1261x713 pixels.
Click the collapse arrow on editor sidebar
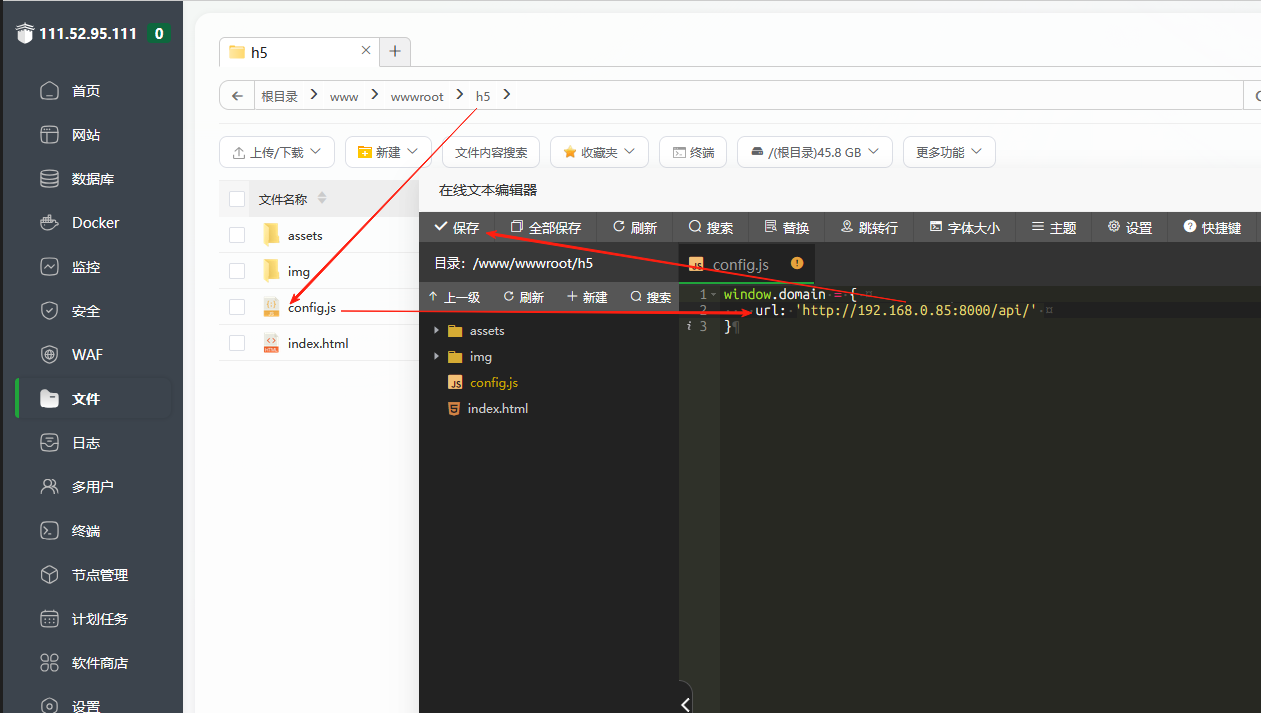coord(685,703)
